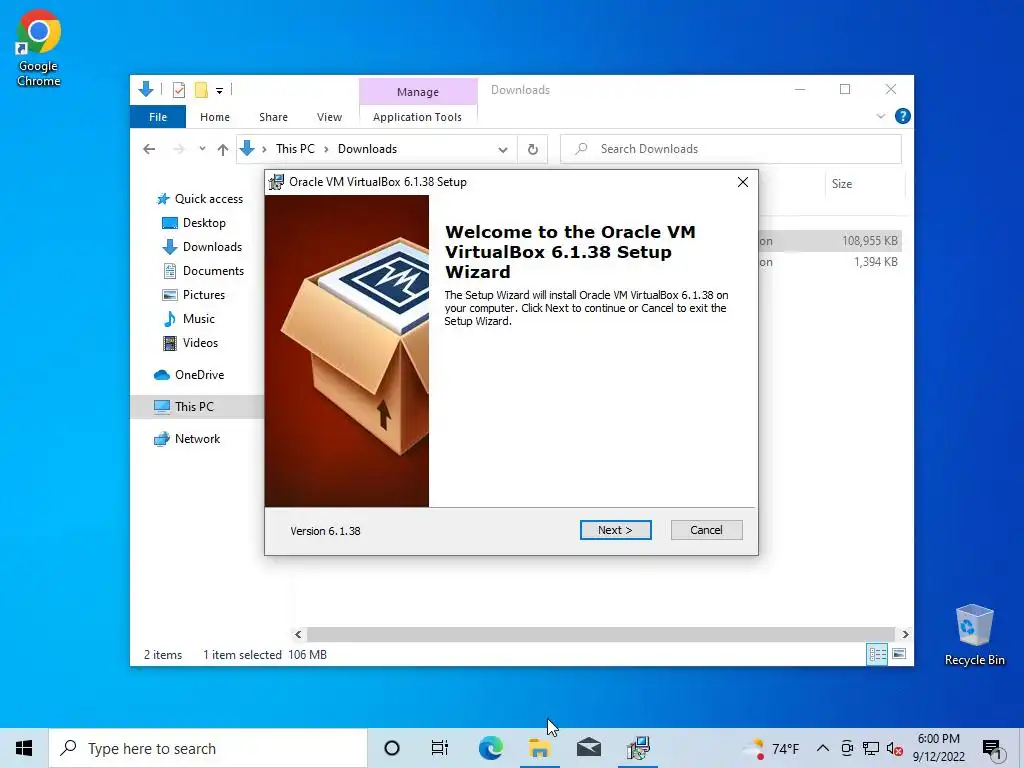Click Properties quick access toolbar icon

click(178, 90)
